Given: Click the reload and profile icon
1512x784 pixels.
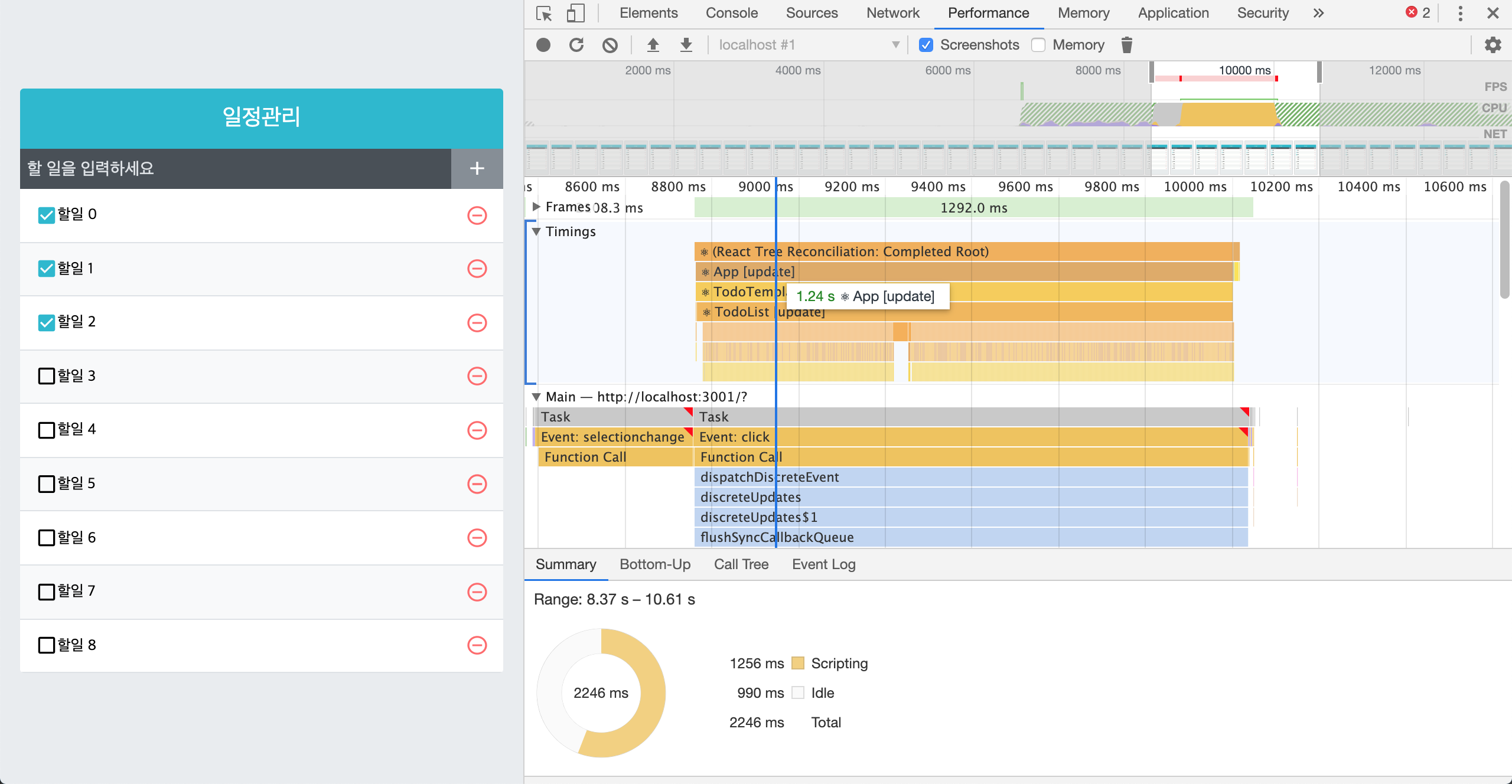Looking at the screenshot, I should pos(576,45).
